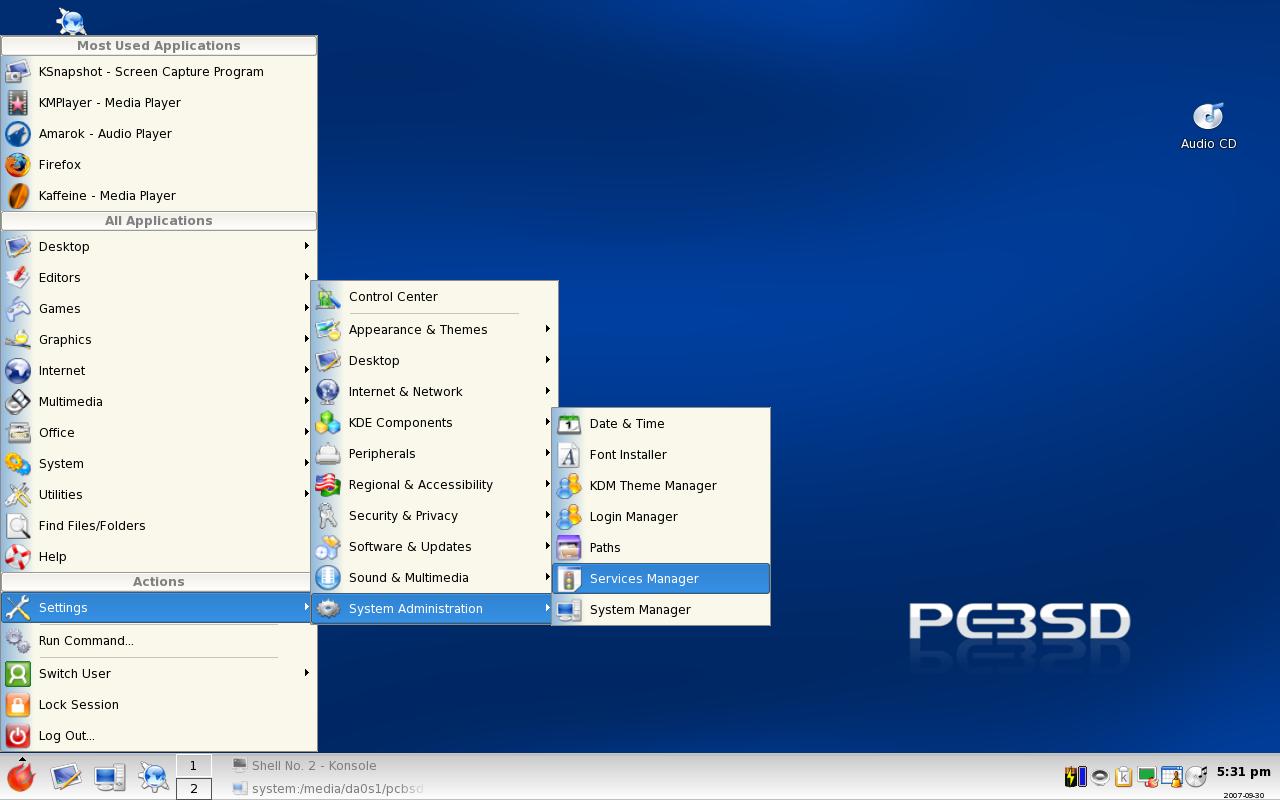Click the Date & Time calendar icon
Image resolution: width=1280 pixels, height=800 pixels.
tap(569, 423)
